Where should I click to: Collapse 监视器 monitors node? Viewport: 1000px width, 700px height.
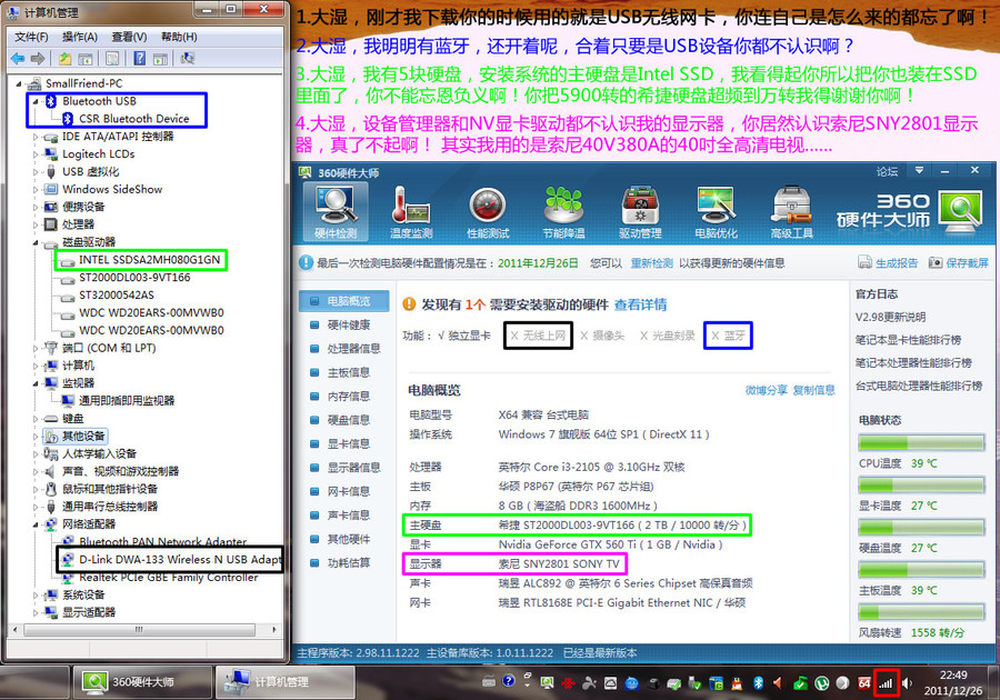click(x=36, y=383)
